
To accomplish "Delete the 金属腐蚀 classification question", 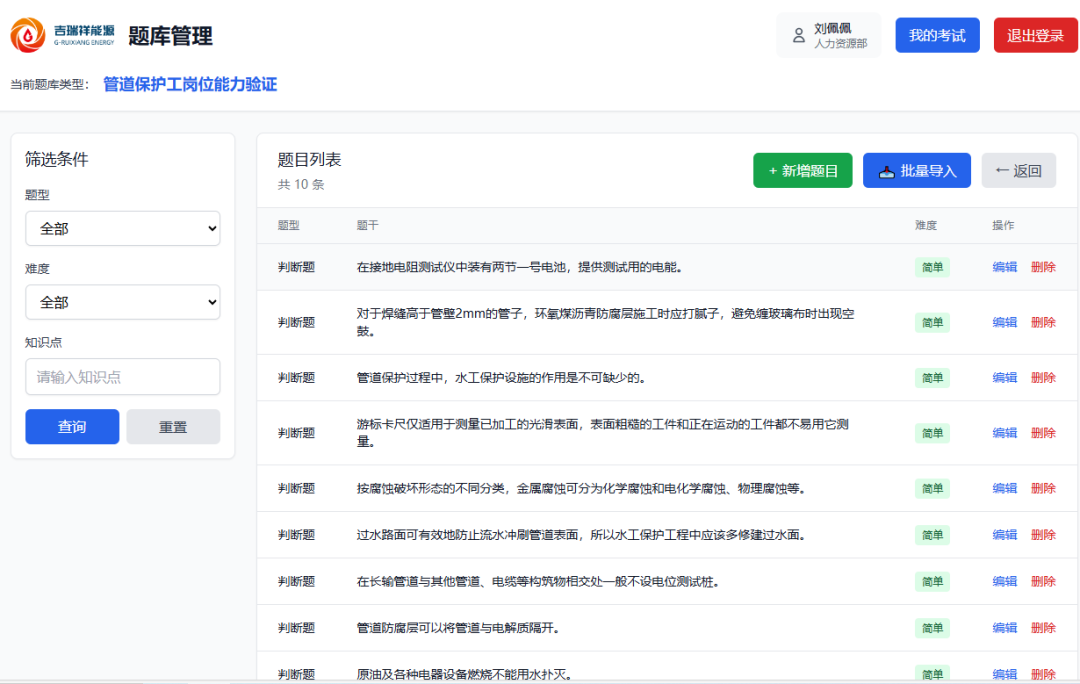I will click(x=1043, y=488).
